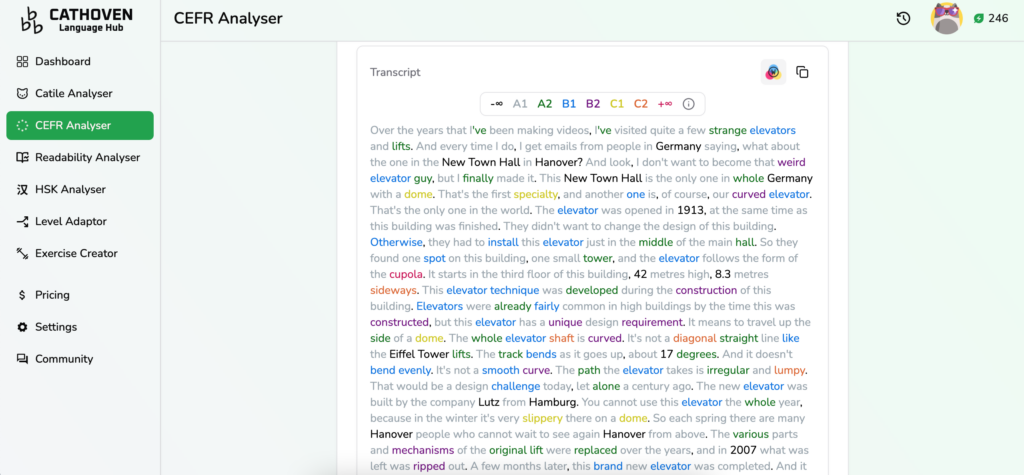This screenshot has width=1024, height=475.
Task: Click the word 'irregular' in the transcript
Action: pyautogui.click(x=729, y=370)
